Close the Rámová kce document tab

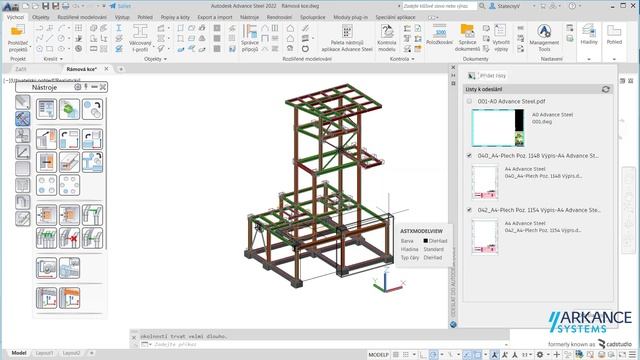click(x=107, y=69)
